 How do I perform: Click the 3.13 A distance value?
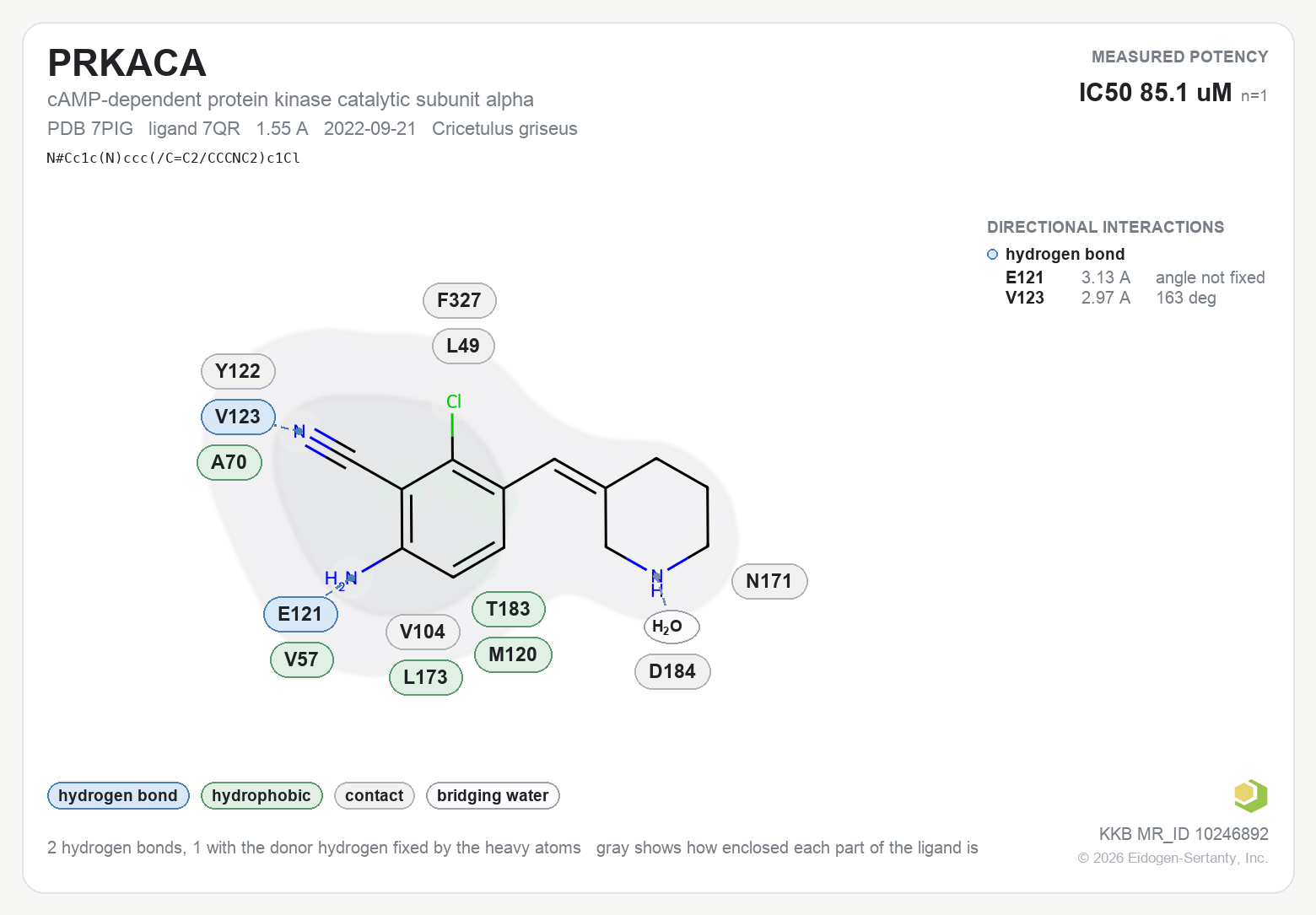point(1106,277)
